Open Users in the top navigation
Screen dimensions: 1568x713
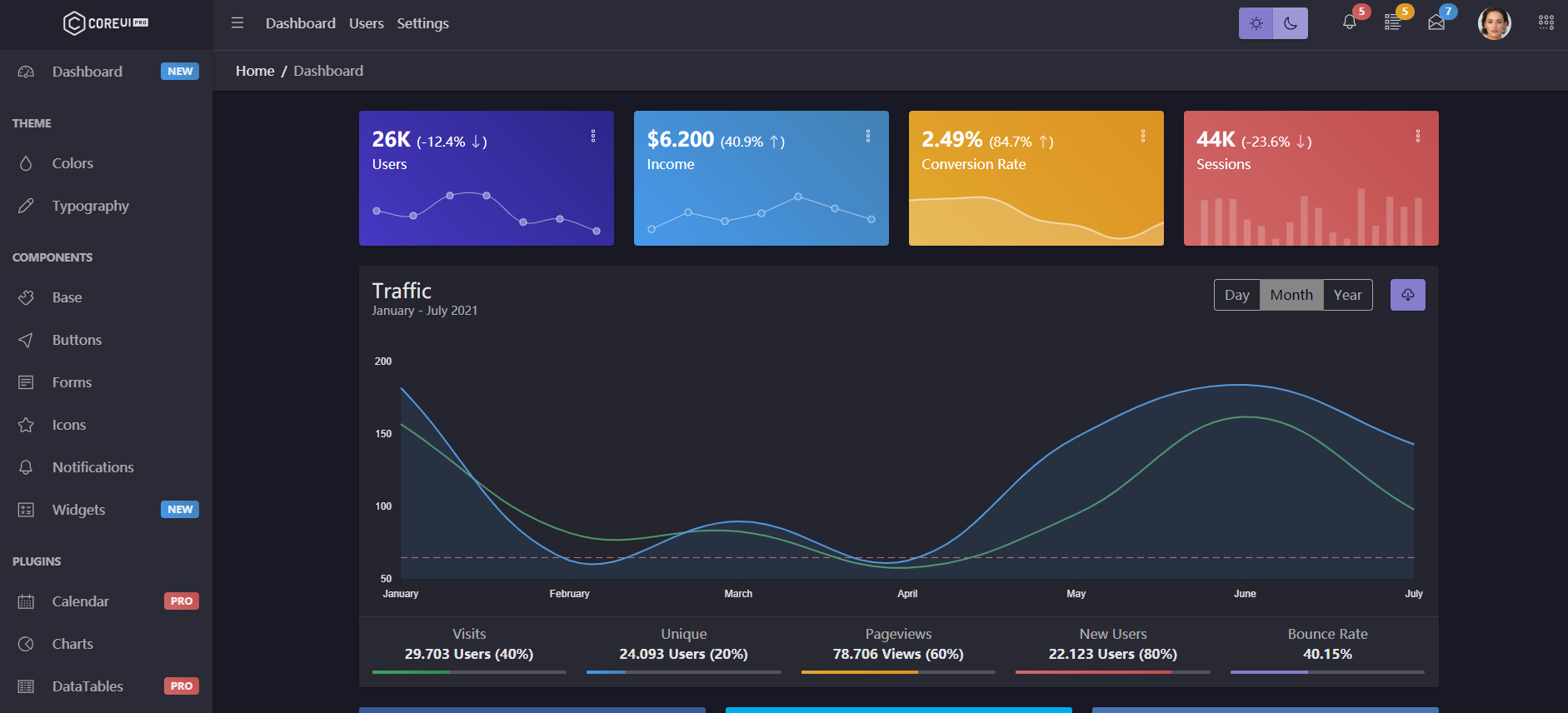(366, 23)
